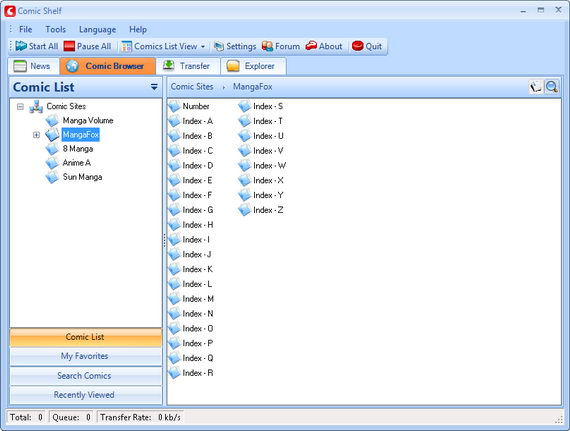Screen dimensions: 570x431
Task: Select the 'Index - J' list entry
Action: click(190, 254)
